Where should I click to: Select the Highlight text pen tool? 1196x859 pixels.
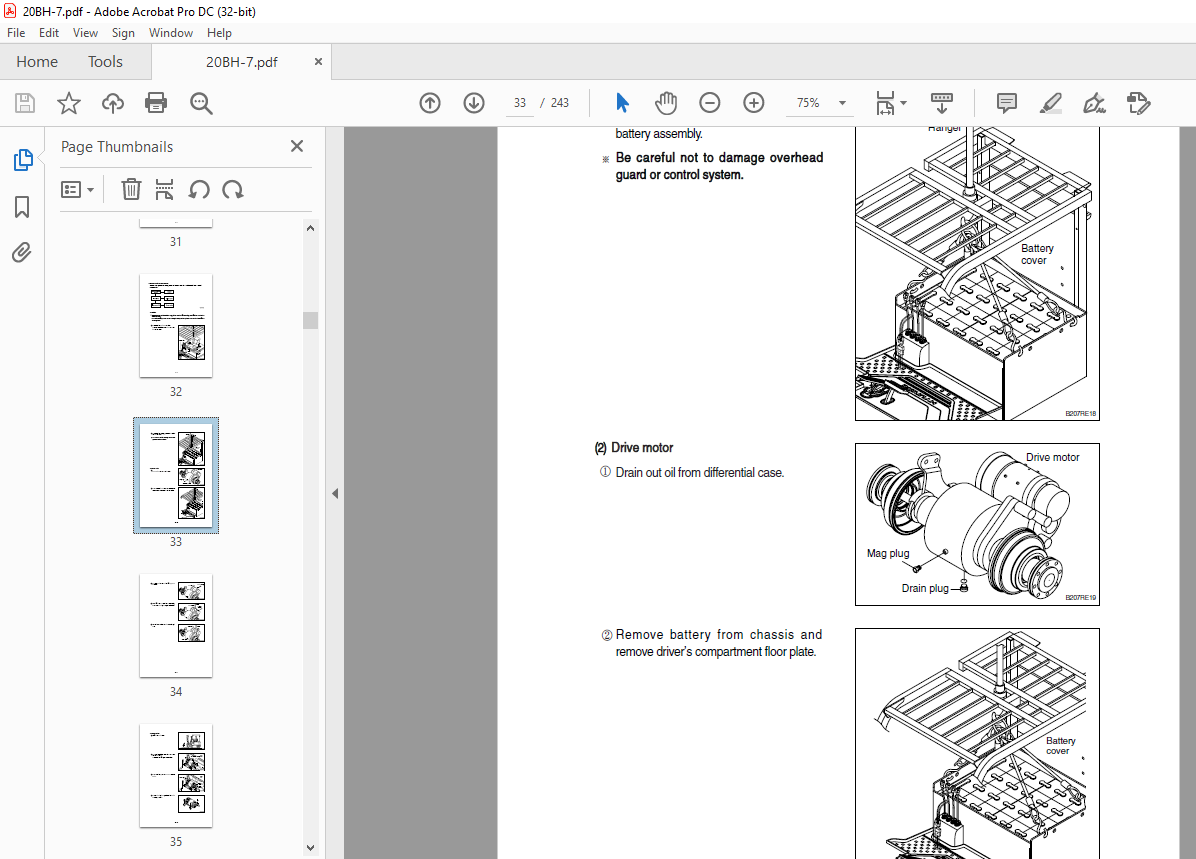(x=1050, y=103)
